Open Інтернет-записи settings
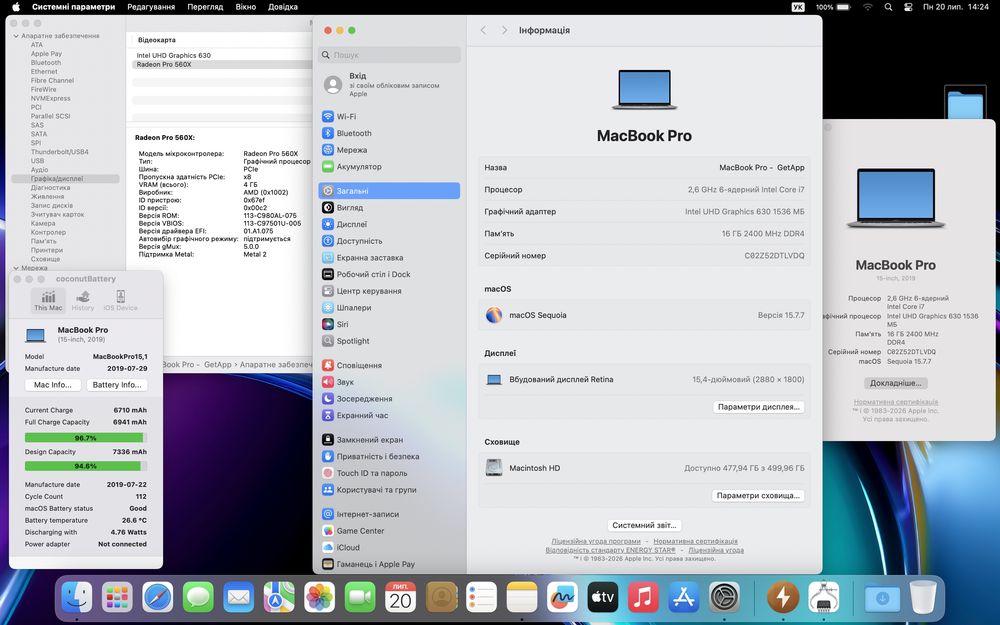Screen dimensions: 1000x625 tap(389, 514)
